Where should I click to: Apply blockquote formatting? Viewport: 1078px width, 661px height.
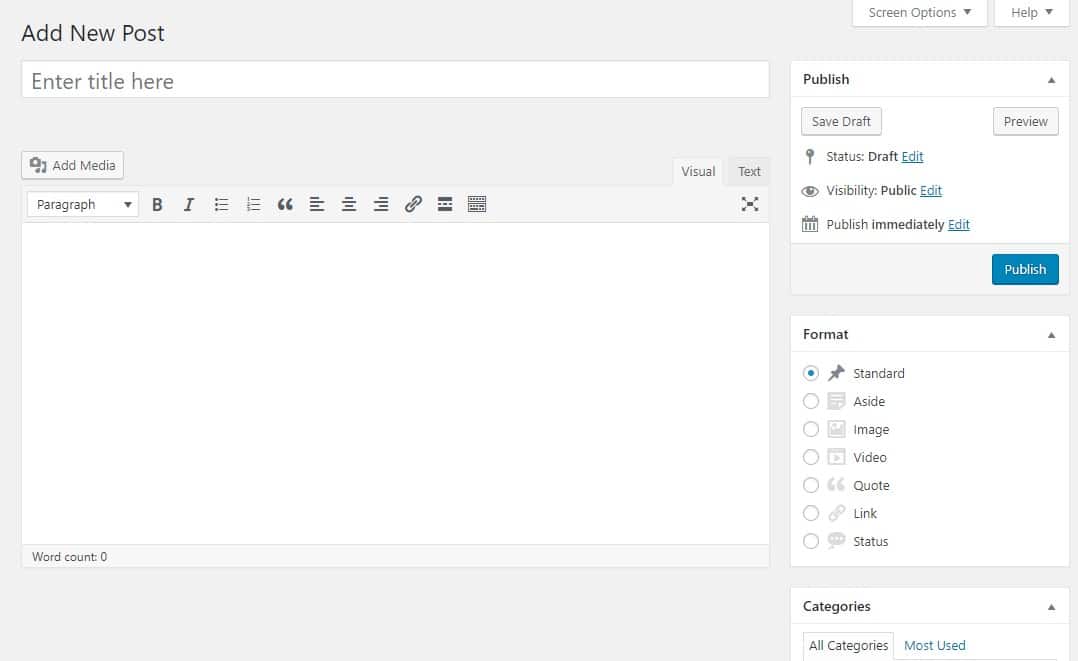[x=285, y=204]
